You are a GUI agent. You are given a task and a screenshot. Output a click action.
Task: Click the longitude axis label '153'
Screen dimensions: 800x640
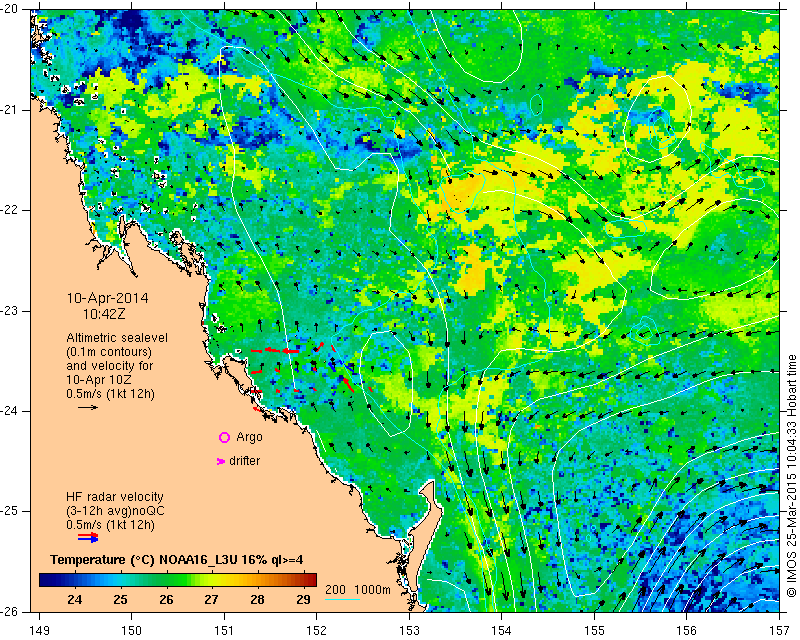[x=409, y=631]
